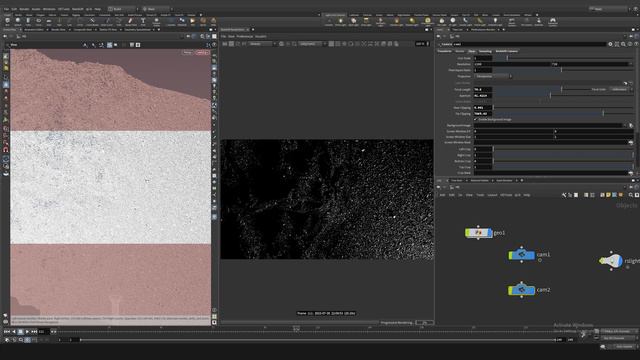
Task: Select the Spray Paint shelf tool
Action: (x=130, y=21)
